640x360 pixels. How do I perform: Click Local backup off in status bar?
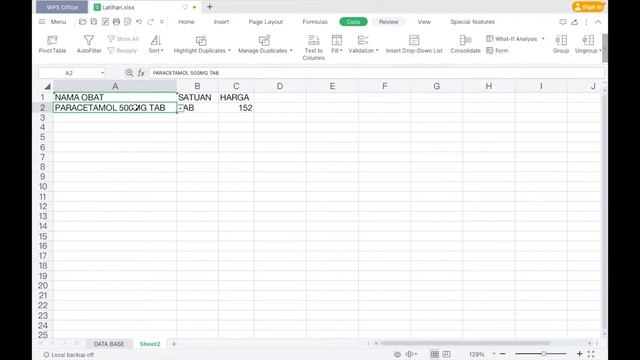tap(69, 355)
